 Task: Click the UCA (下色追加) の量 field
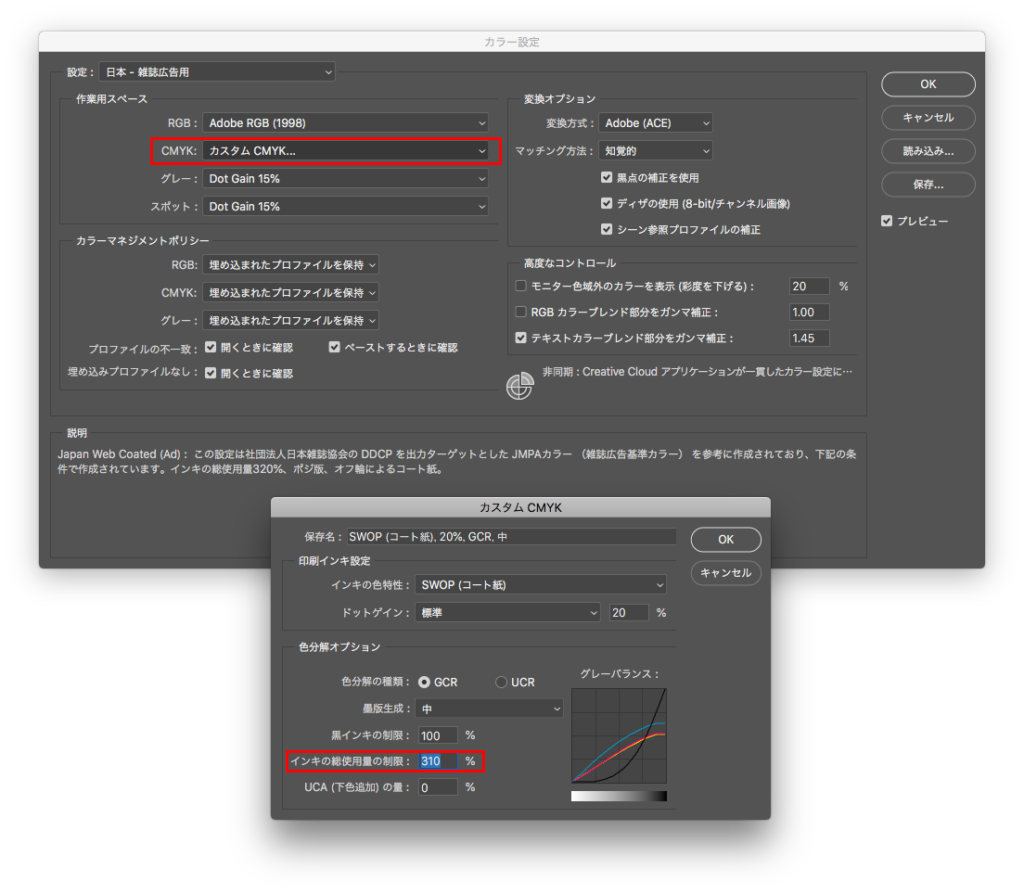click(x=438, y=788)
